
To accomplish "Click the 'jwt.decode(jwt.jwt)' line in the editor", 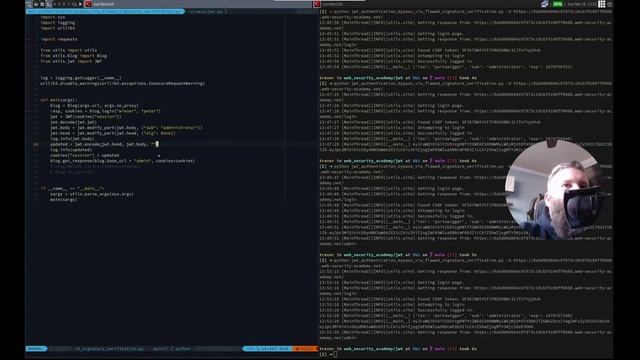I will (x=73, y=122).
